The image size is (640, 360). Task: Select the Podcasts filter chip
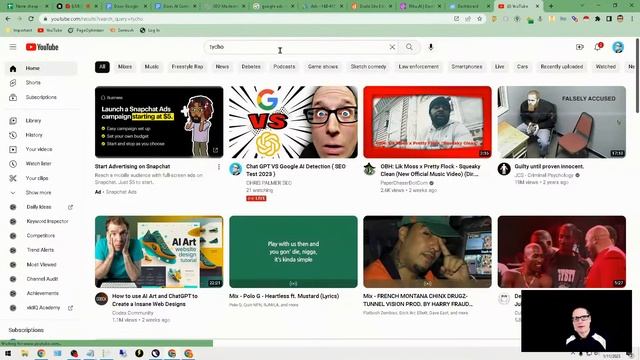pos(284,67)
